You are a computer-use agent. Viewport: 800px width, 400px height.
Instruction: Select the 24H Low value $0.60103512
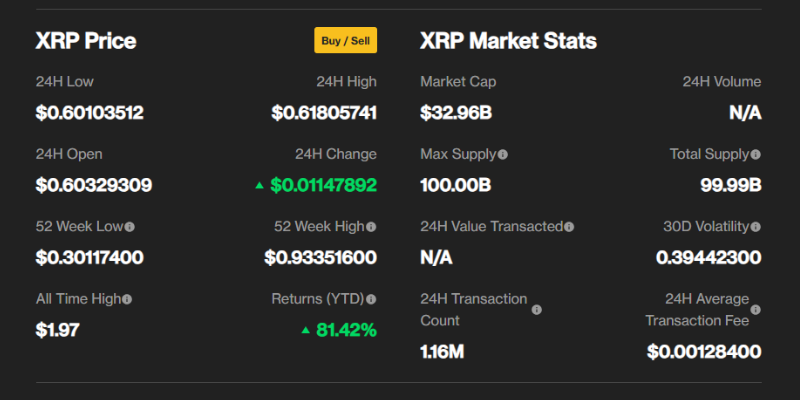click(x=90, y=113)
